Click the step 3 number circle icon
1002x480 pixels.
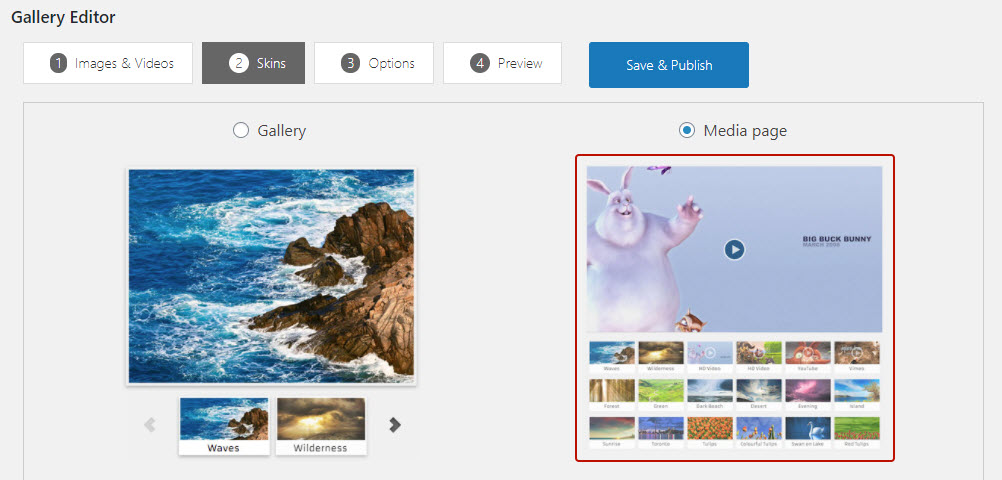350,63
